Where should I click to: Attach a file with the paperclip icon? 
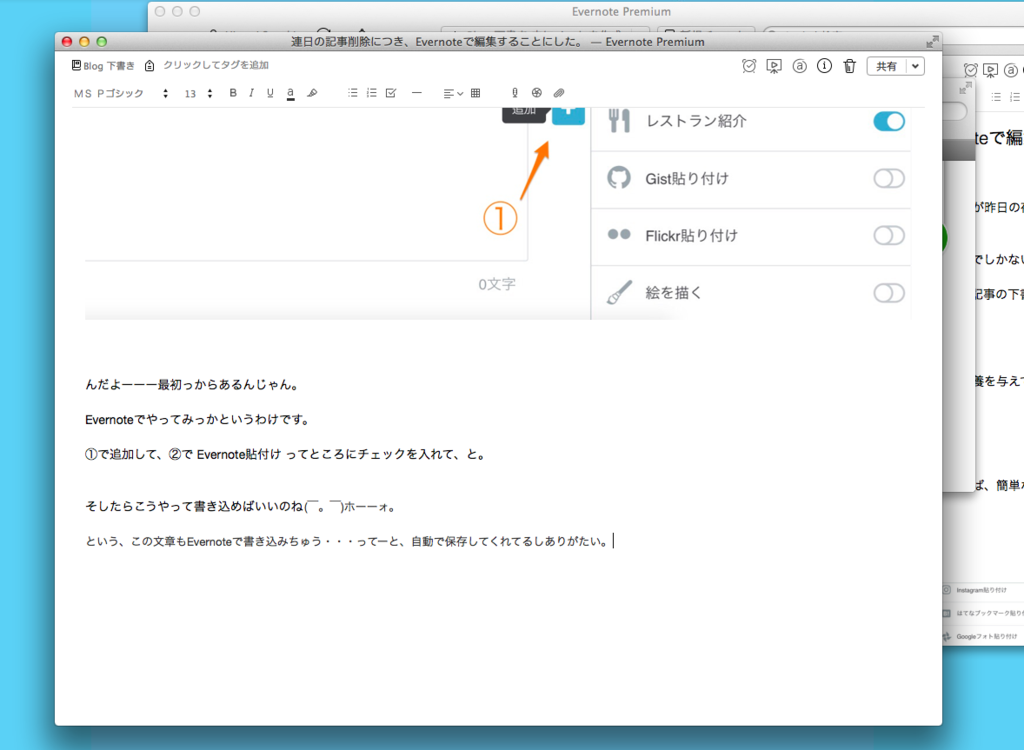tap(559, 93)
